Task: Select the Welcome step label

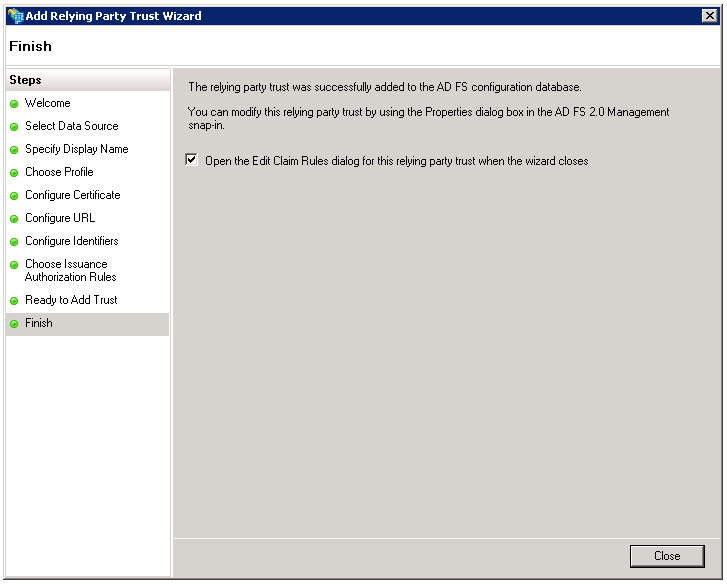Action: (x=47, y=103)
